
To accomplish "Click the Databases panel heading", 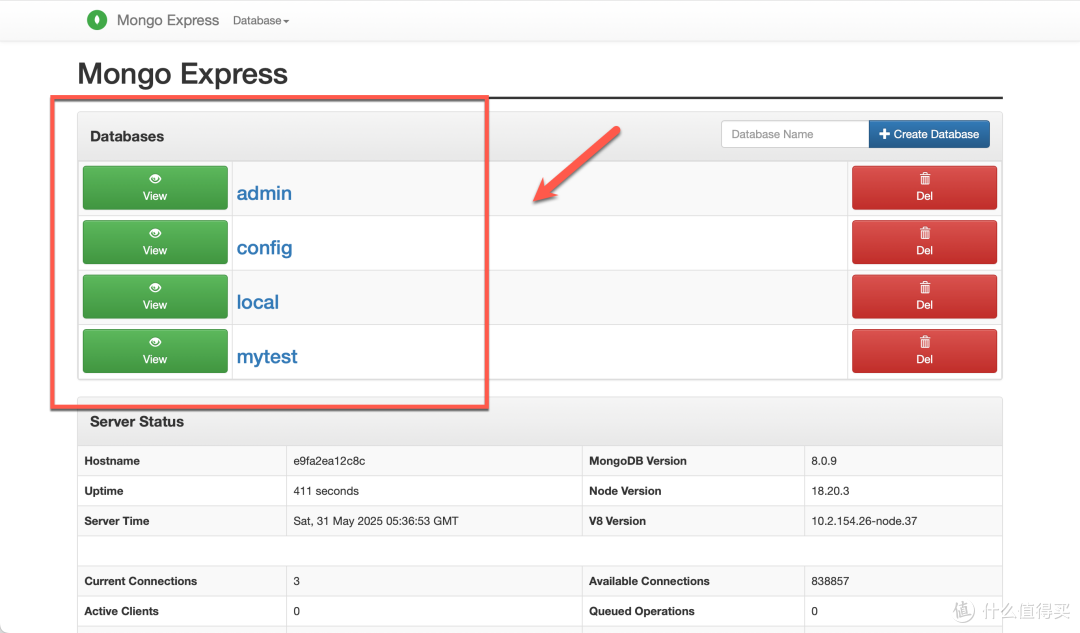I will coord(127,136).
